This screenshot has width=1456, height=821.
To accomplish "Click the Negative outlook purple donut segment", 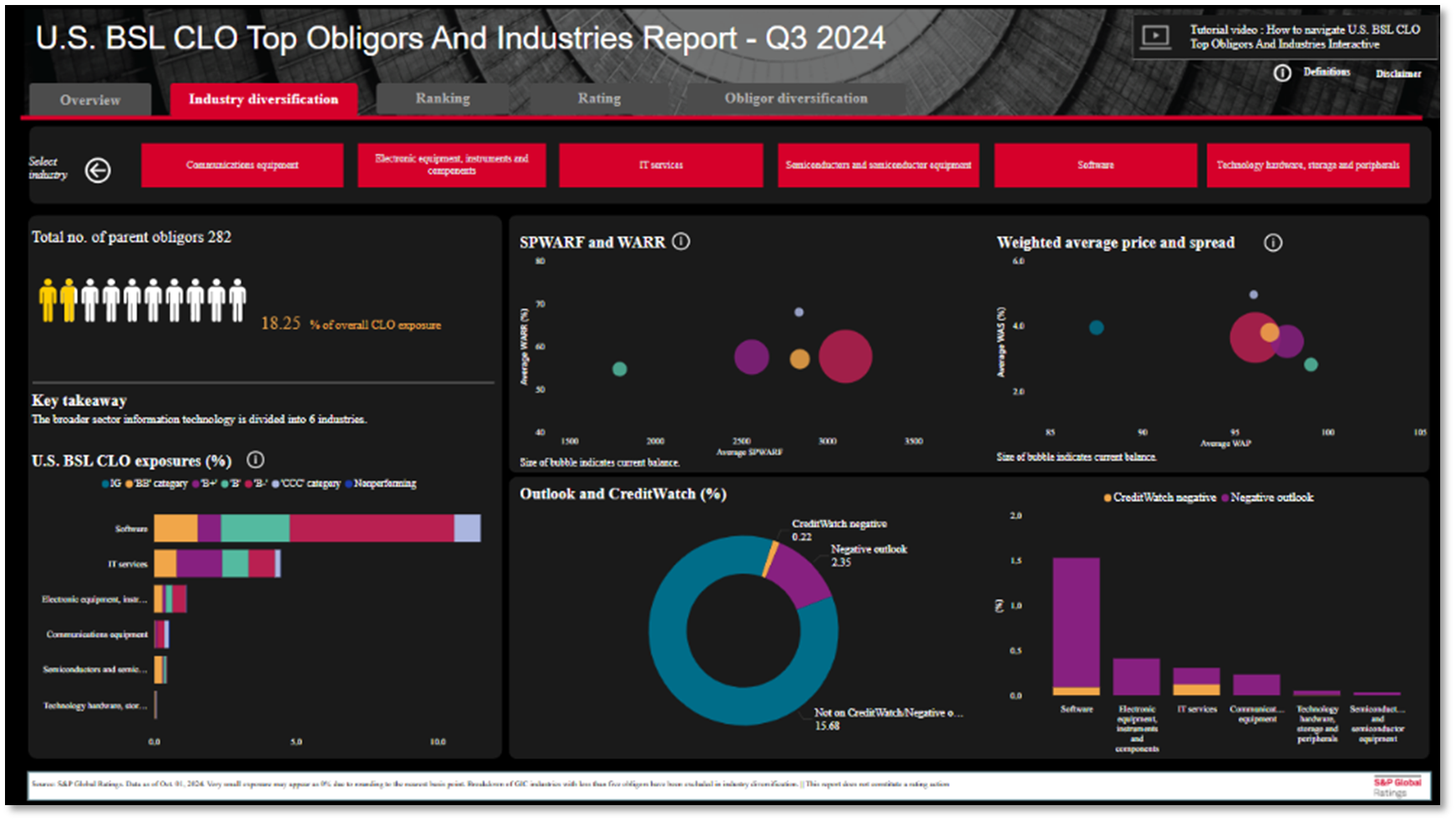I will (x=796, y=576).
